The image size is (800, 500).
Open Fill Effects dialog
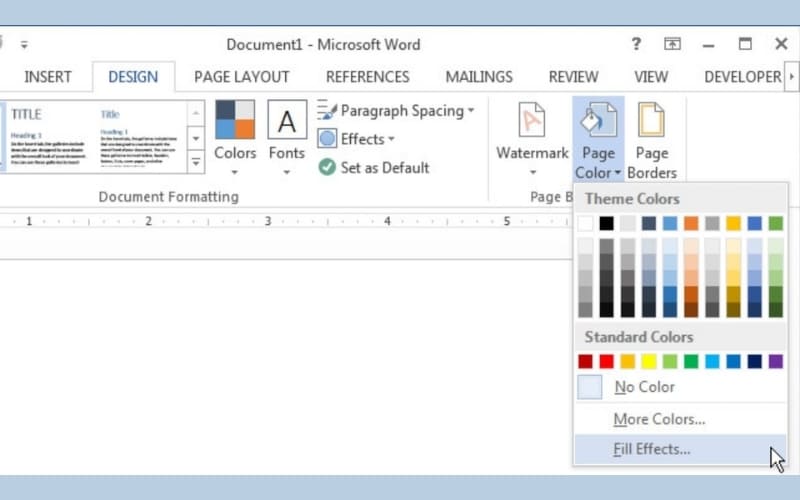coord(681,449)
